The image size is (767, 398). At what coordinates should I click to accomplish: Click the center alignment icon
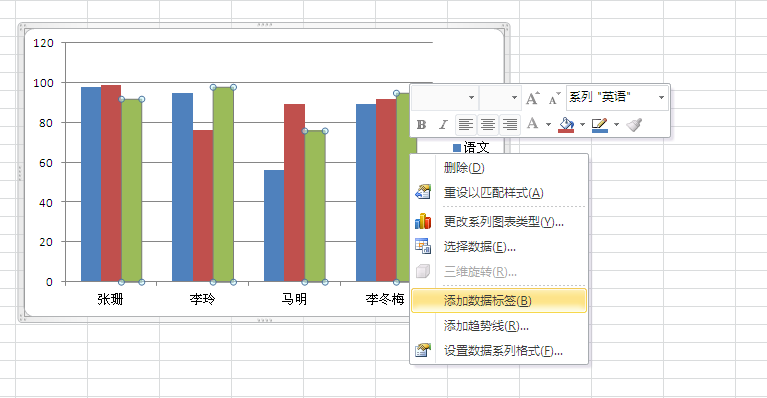click(x=488, y=125)
